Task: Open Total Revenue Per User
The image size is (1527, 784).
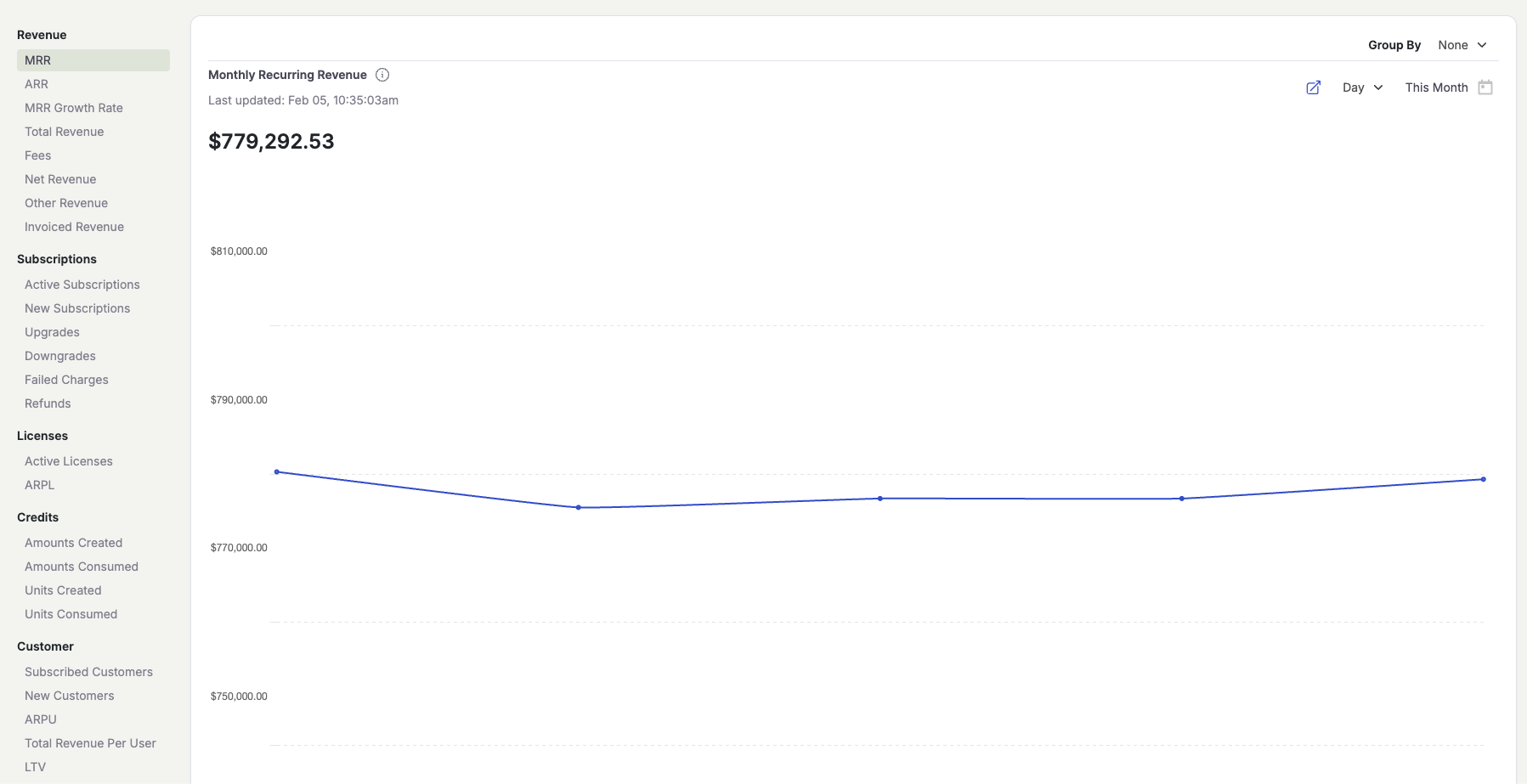Action: [90, 743]
